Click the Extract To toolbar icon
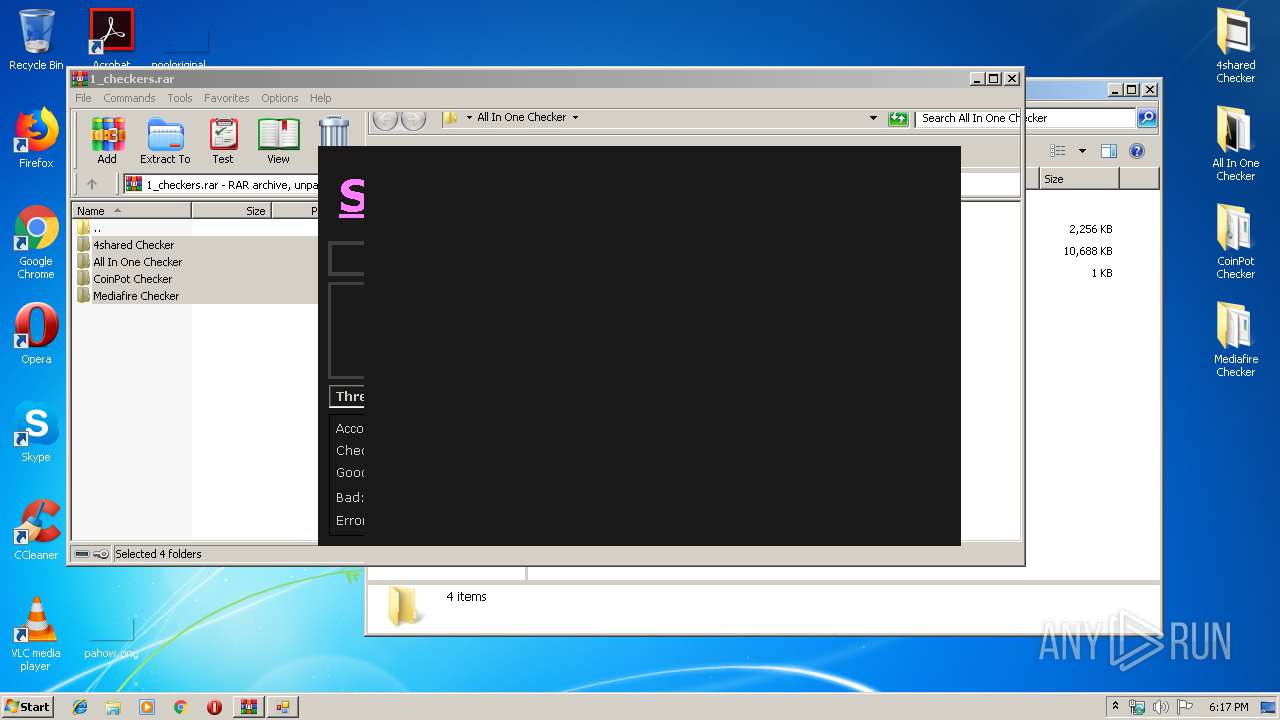The image size is (1280, 720). coord(165,141)
